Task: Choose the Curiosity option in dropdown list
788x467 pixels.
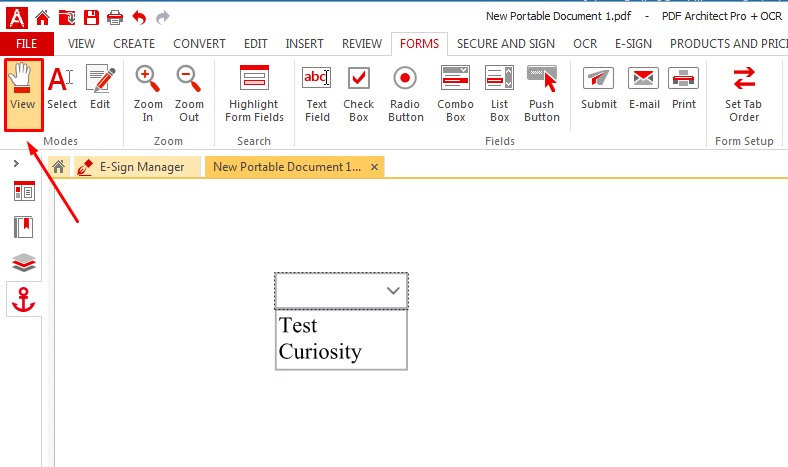Action: (x=341, y=351)
